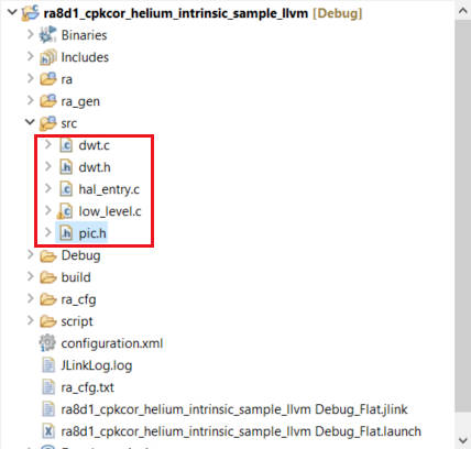Select the script folder
Screen dimensions: 471x449
click(77, 321)
